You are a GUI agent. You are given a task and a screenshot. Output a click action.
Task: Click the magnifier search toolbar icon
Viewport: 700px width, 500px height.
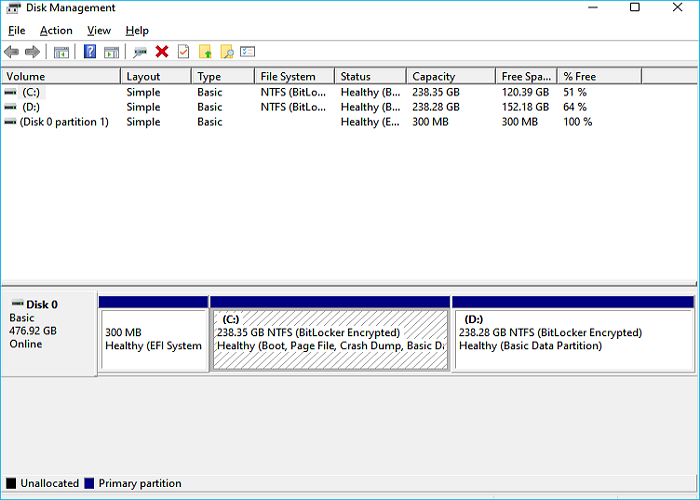click(227, 52)
